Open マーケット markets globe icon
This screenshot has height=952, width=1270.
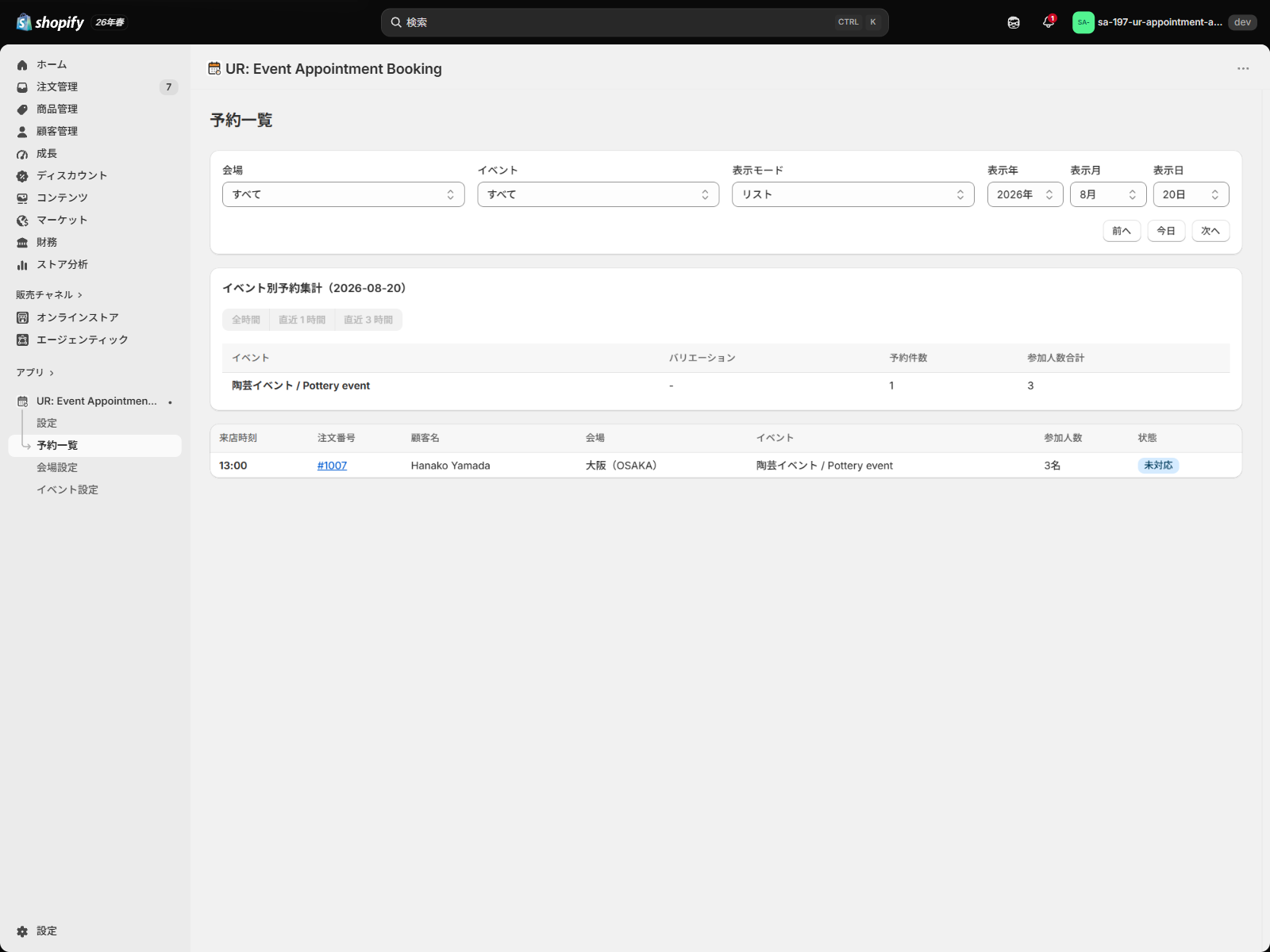(22, 221)
